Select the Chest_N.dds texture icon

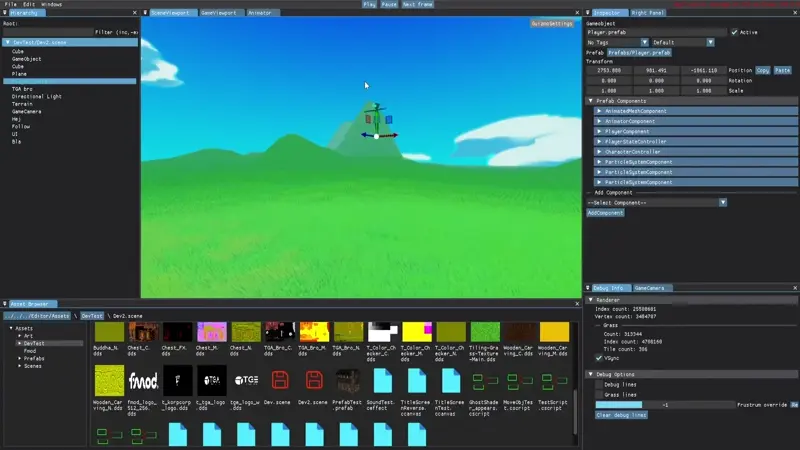[246, 332]
